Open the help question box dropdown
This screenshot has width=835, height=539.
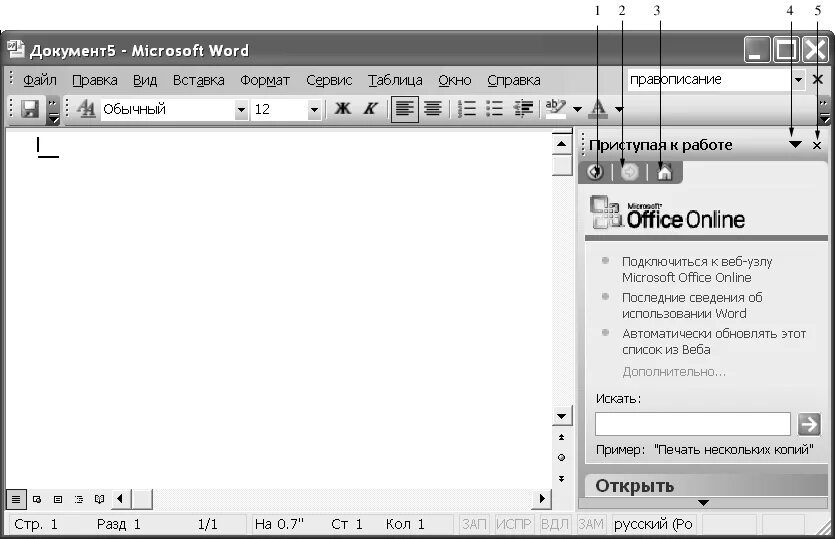click(798, 80)
